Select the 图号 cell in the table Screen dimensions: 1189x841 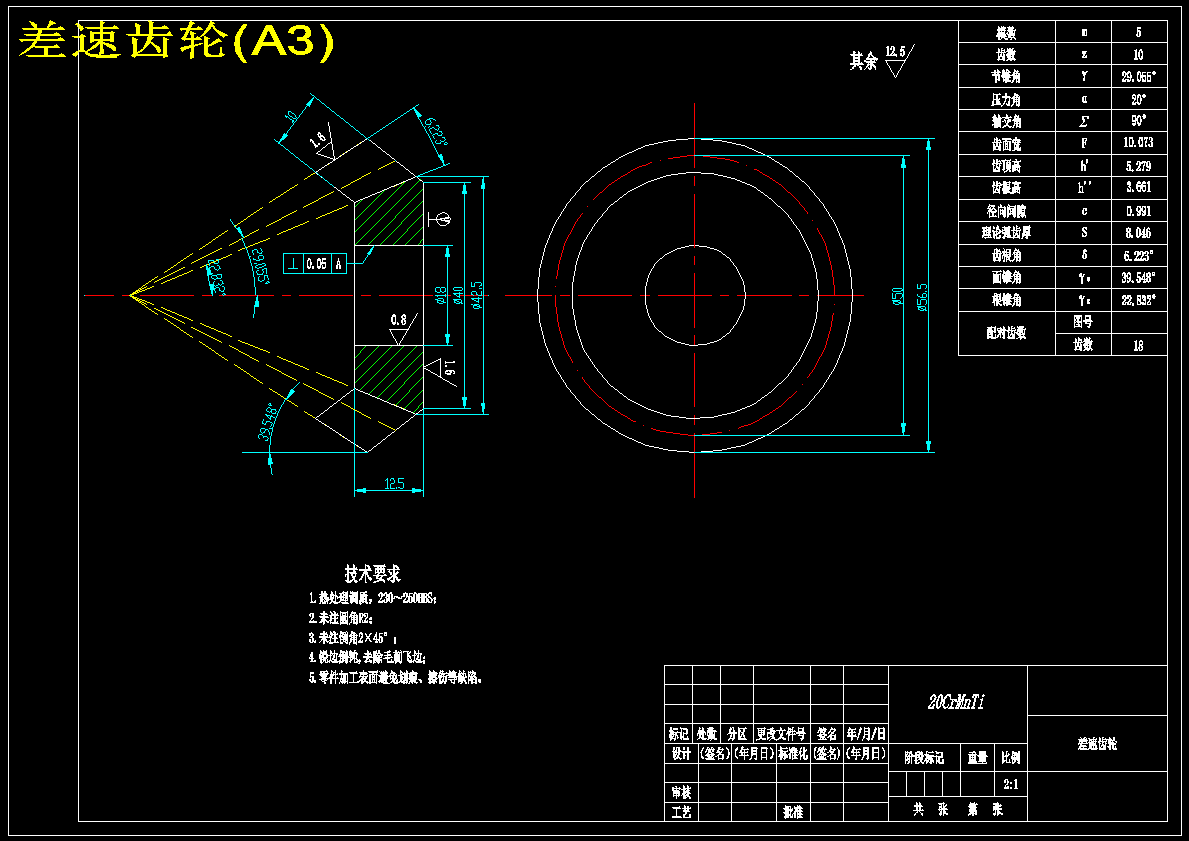point(1083,322)
